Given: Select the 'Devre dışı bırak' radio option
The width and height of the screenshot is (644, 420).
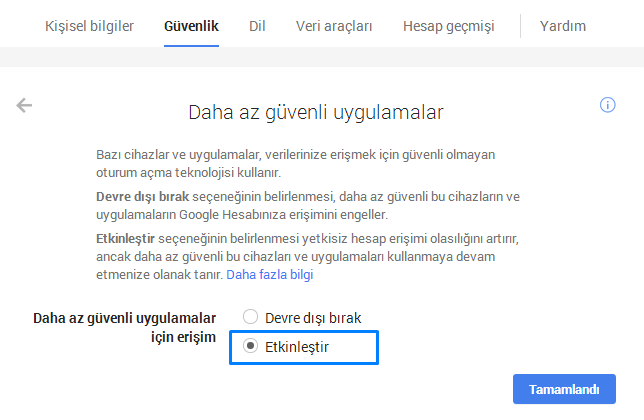Looking at the screenshot, I should click(x=250, y=317).
